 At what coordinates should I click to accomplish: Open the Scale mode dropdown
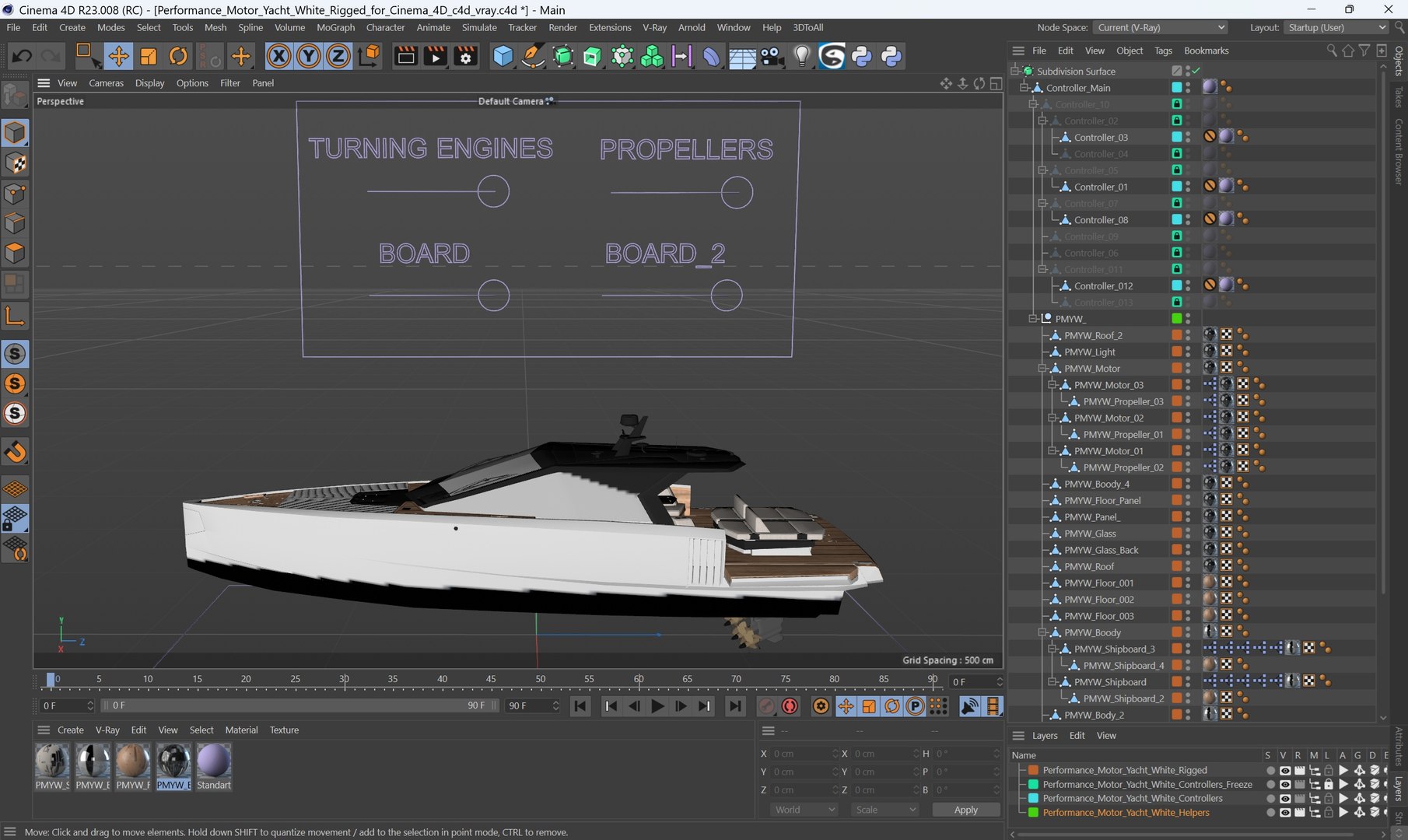coord(885,810)
